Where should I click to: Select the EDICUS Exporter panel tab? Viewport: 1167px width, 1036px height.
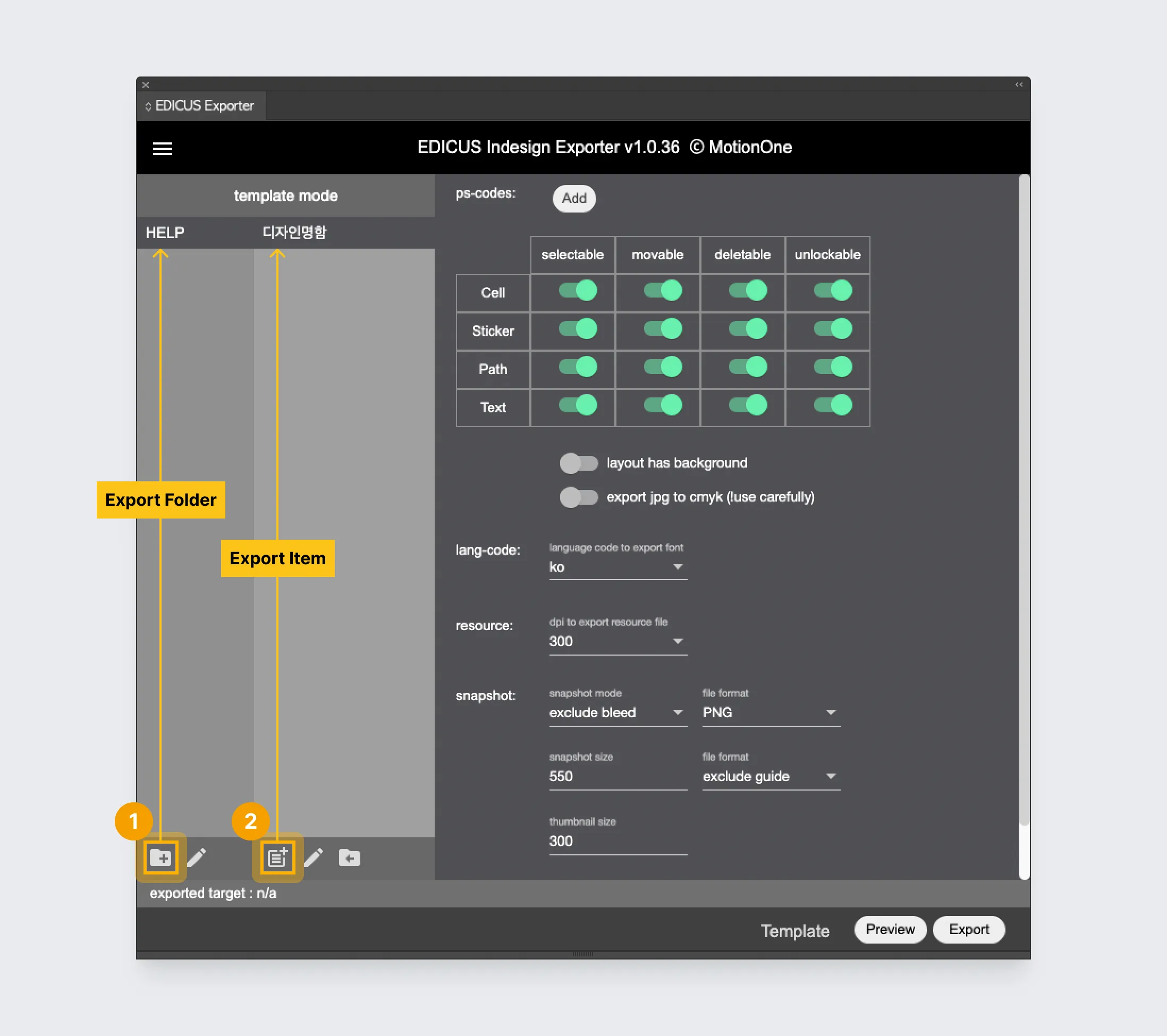tap(201, 106)
